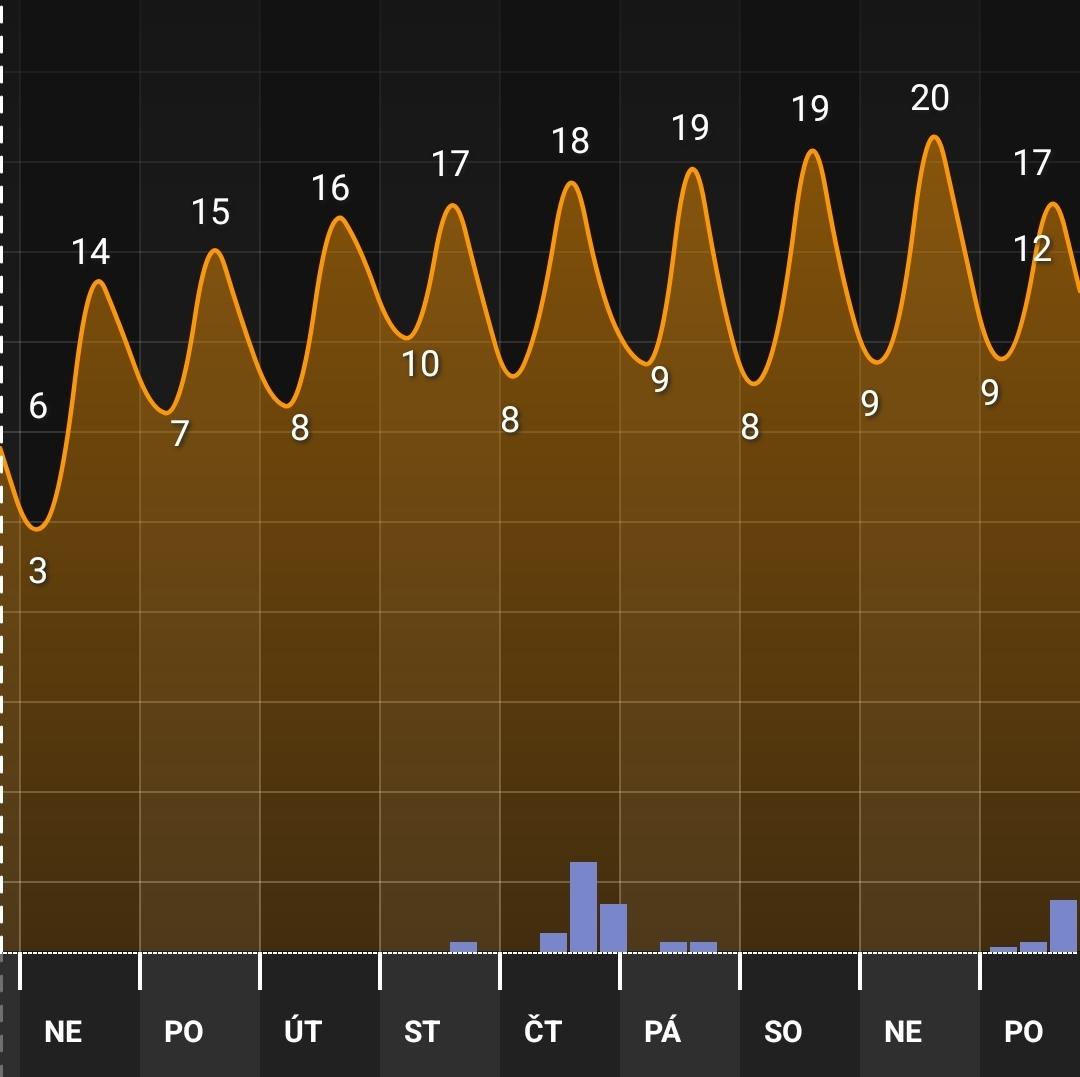Tap the 16 degree peak label
Image resolution: width=1080 pixels, height=1077 pixels.
pos(330,188)
